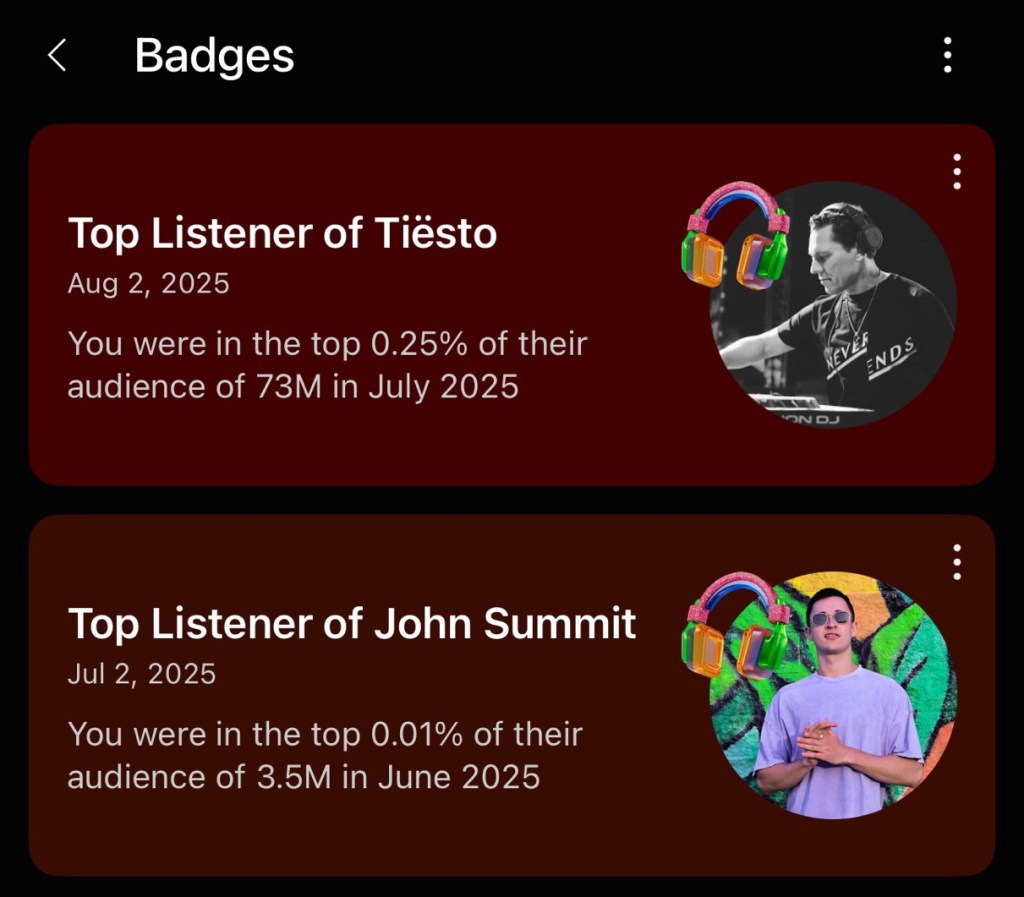Tap "audience of 73M in July 2025" text
The image size is (1024, 897).
coord(293,386)
